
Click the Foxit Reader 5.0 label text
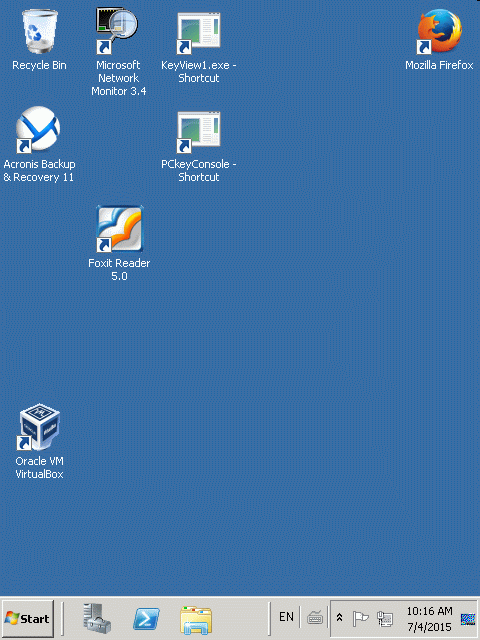click(119, 269)
